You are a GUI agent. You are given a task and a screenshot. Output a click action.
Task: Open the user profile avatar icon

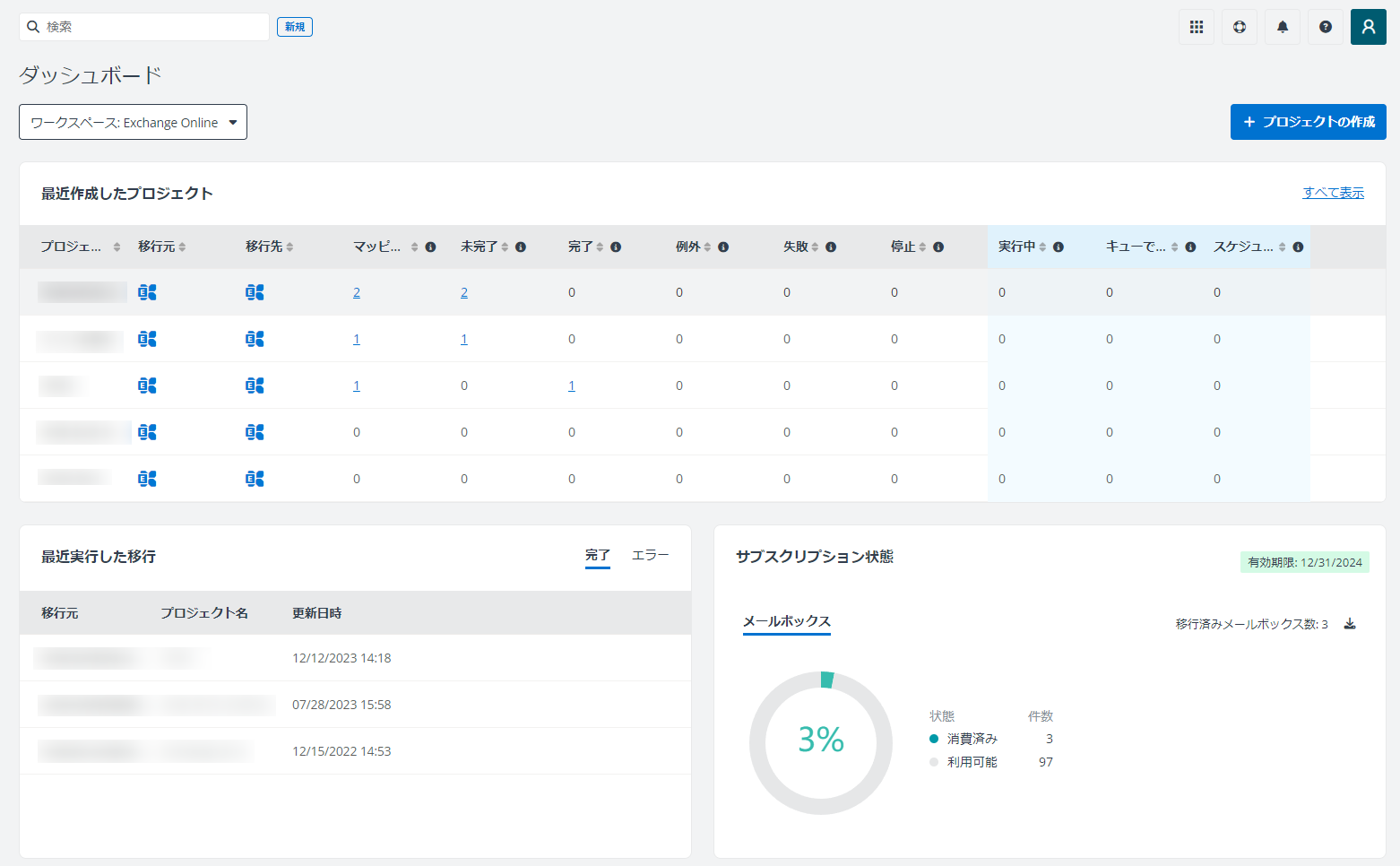tap(1369, 27)
